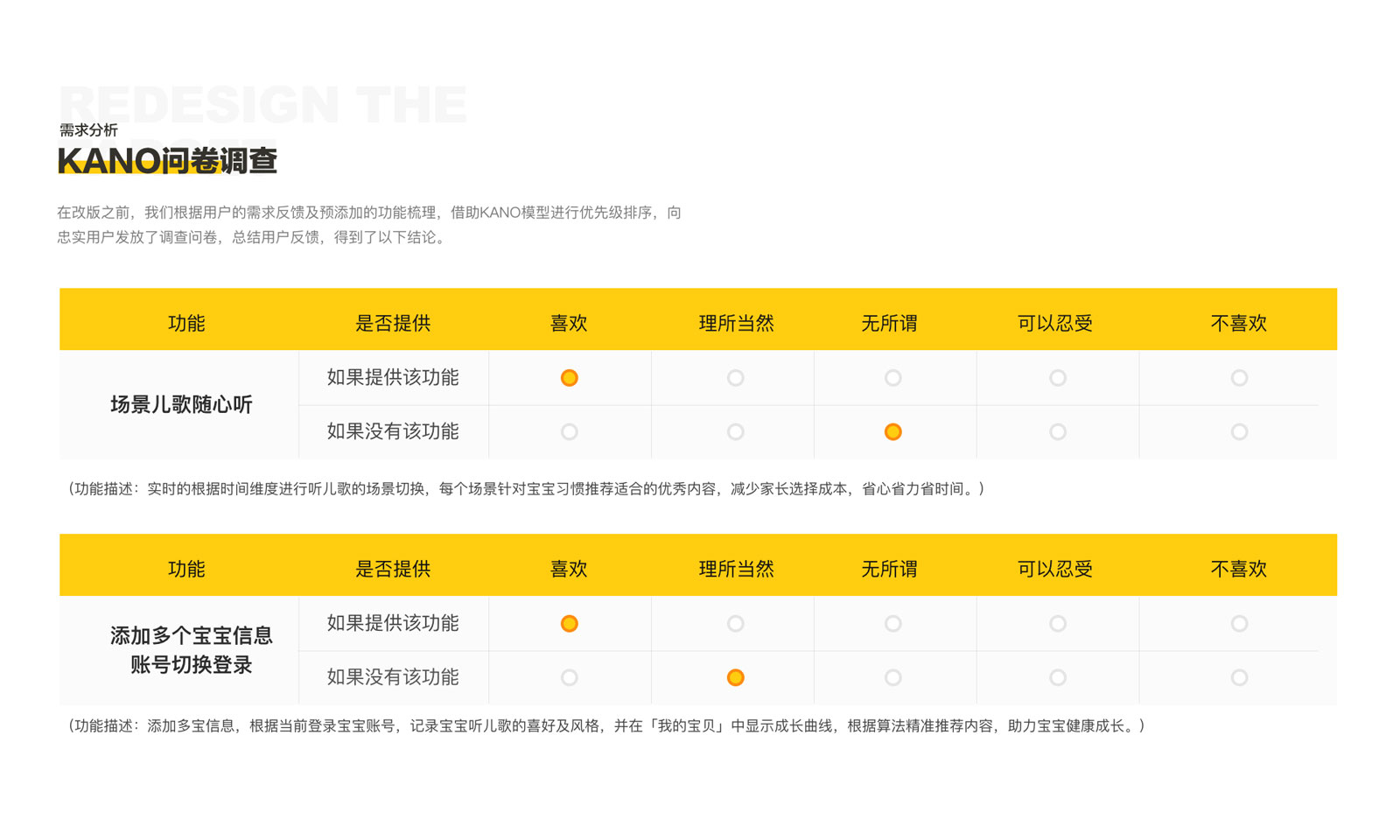1400x840 pixels.
Task: Click the 账号切换登录 feature name text
Action: [x=191, y=665]
